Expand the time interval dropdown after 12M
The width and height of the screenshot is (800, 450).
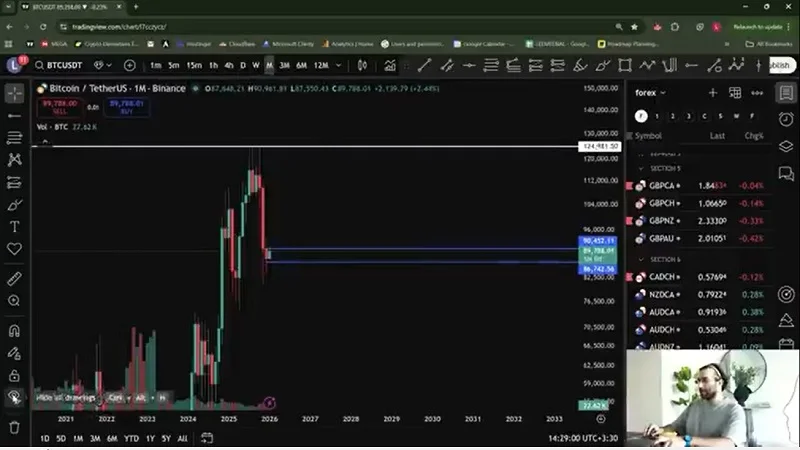[340, 65]
